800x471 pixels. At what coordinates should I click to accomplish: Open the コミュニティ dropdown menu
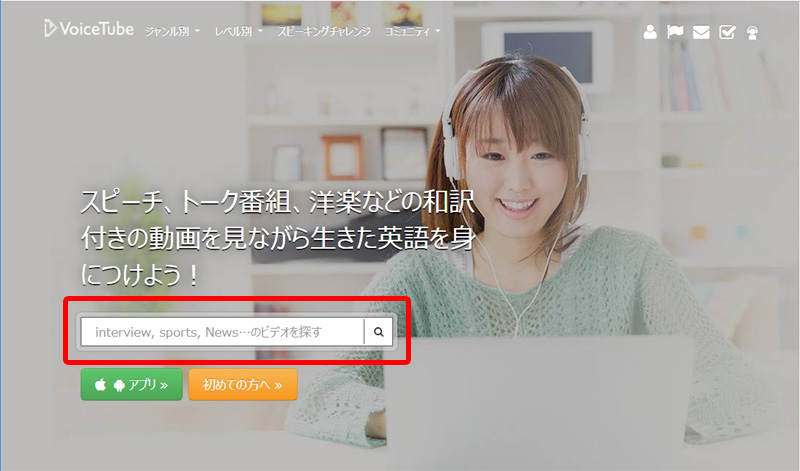click(412, 31)
